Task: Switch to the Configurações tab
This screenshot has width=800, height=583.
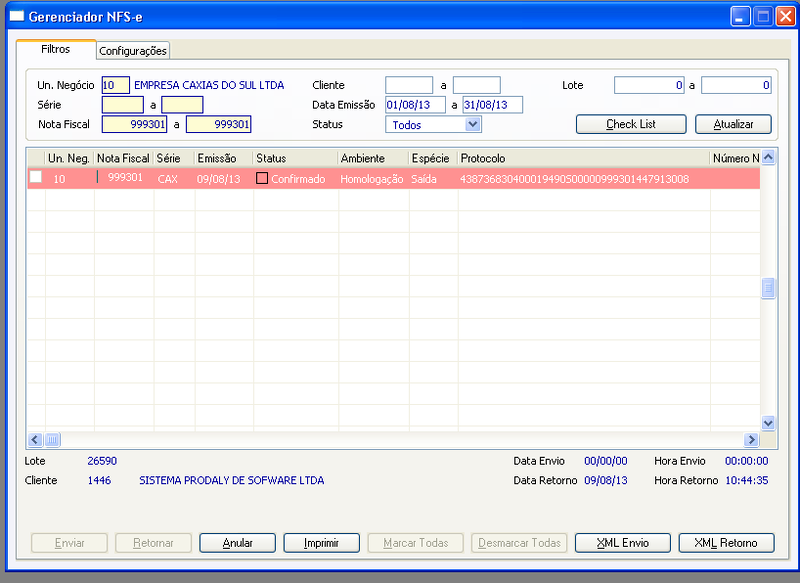Action: click(133, 50)
